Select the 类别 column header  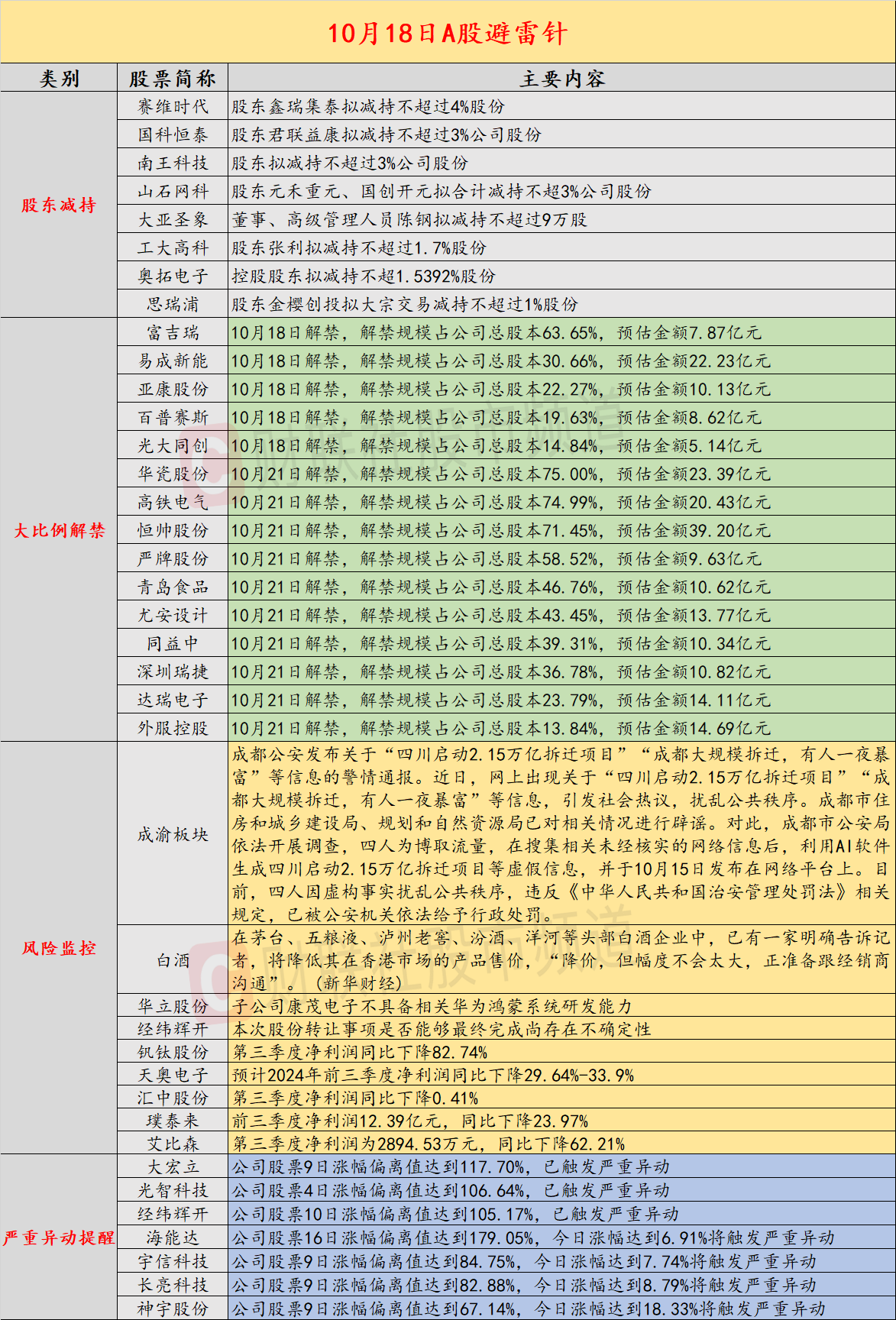click(x=59, y=79)
